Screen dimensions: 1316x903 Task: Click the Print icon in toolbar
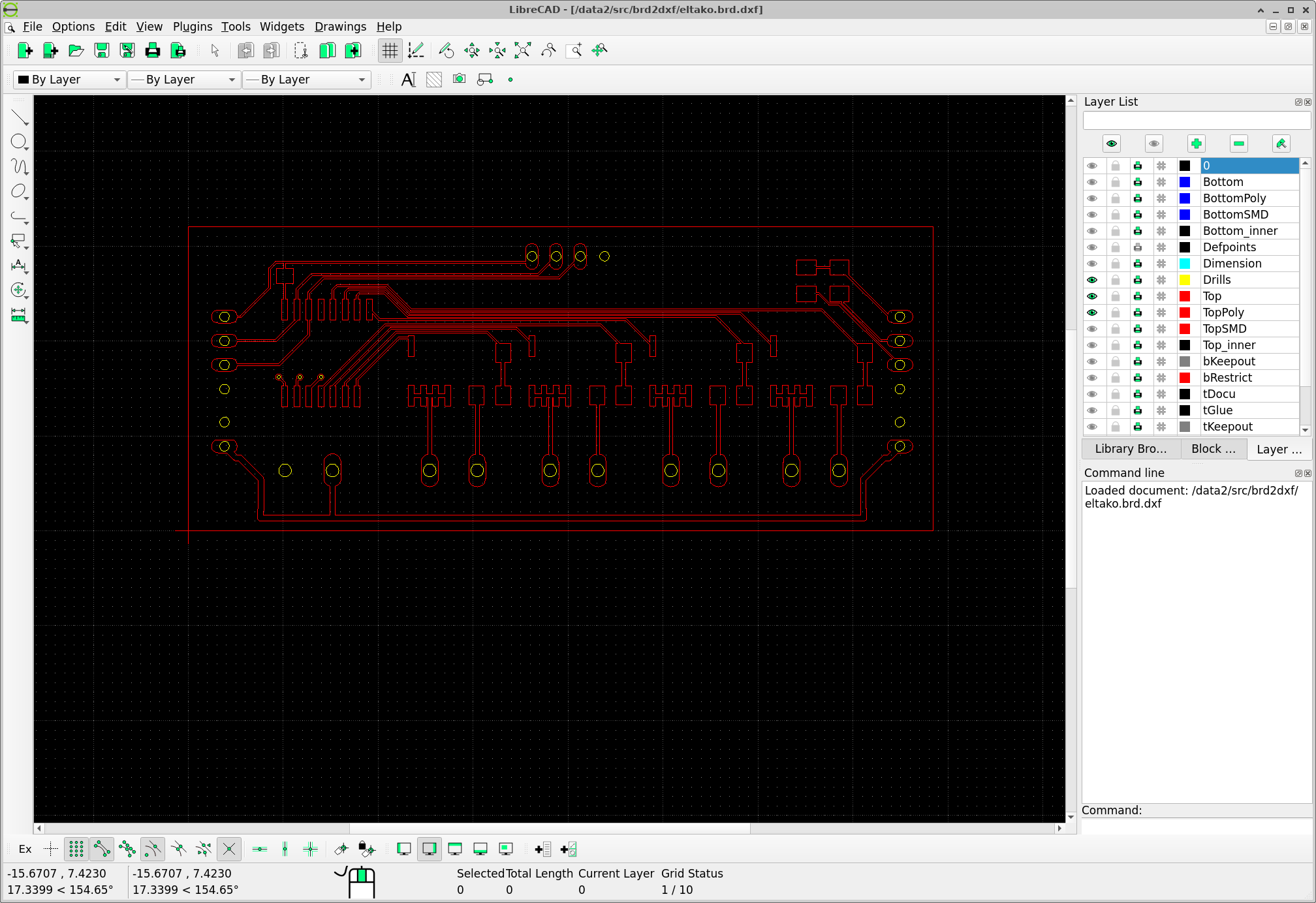(152, 50)
